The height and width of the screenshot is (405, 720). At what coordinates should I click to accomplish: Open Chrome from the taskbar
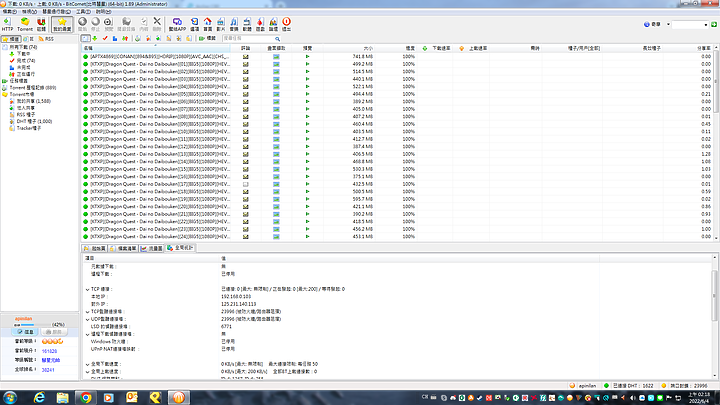pos(85,398)
